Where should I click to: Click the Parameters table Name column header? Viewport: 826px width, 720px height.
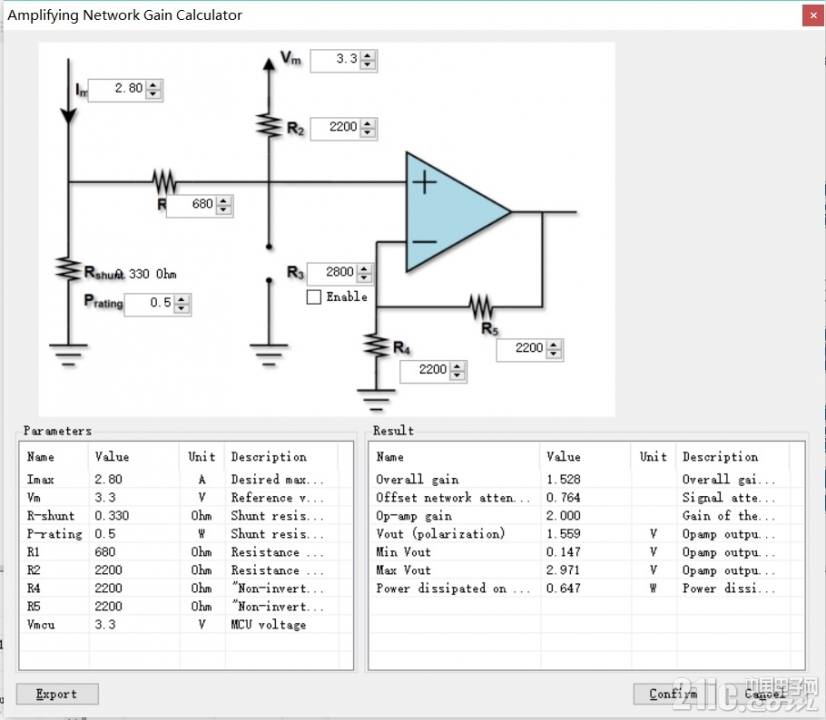55,457
